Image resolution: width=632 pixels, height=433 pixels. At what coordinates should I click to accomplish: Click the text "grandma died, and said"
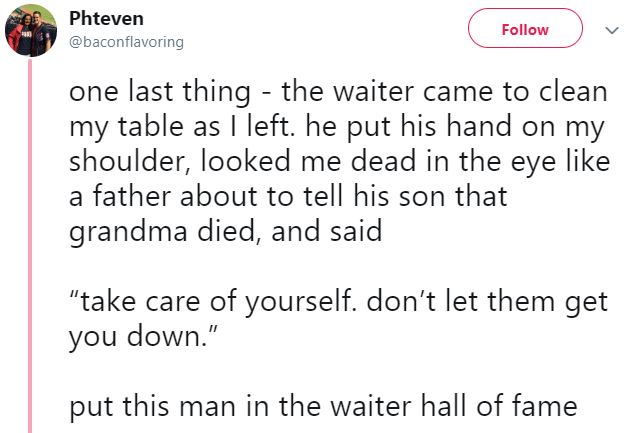[225, 233]
